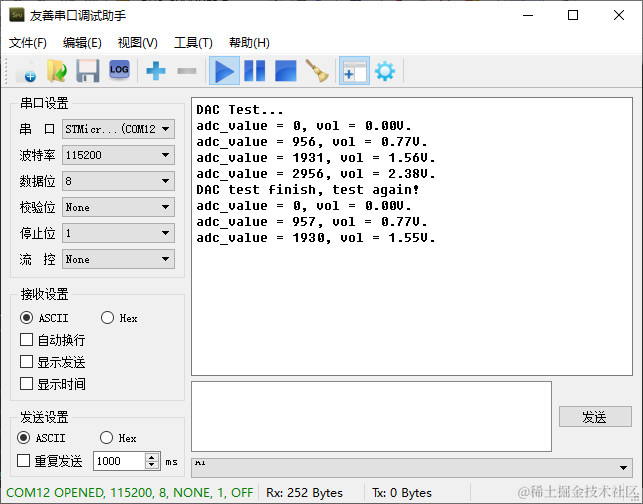This screenshot has width=643, height=504.
Task: Open the 编辑(E) menu
Action: coord(82,43)
